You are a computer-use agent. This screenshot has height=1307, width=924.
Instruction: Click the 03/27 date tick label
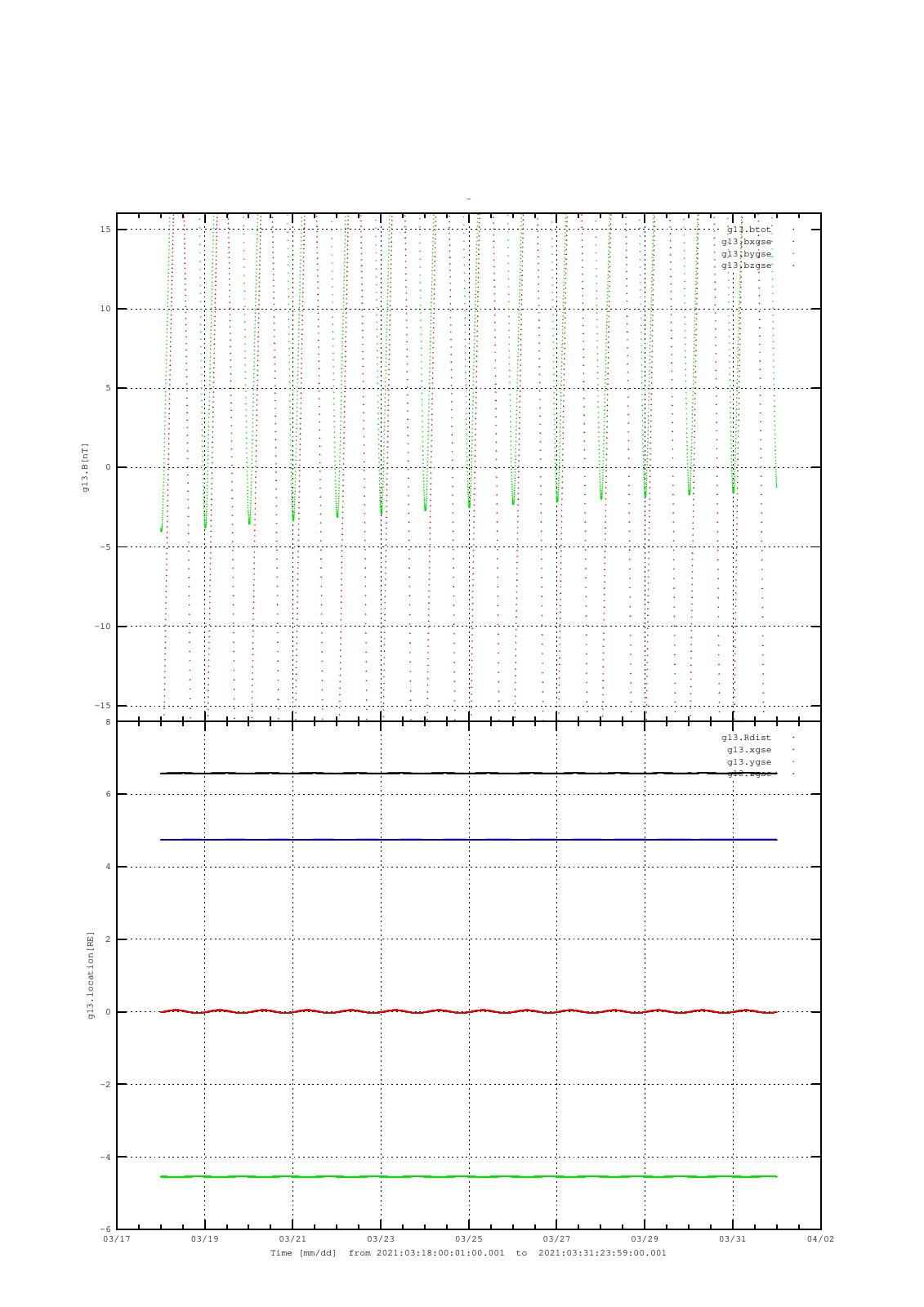(x=556, y=1239)
